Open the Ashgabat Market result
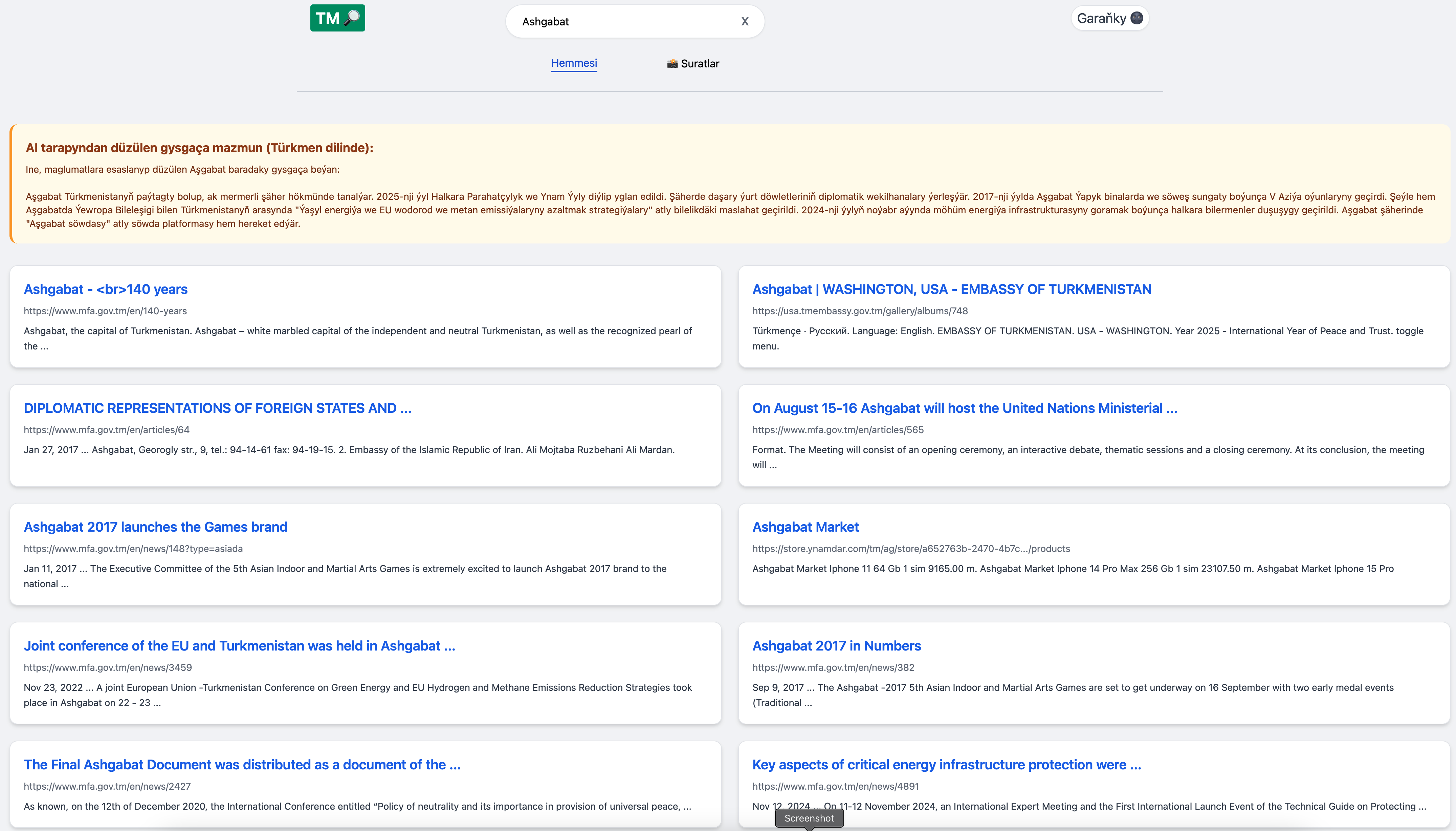The height and width of the screenshot is (831, 1456). [805, 527]
